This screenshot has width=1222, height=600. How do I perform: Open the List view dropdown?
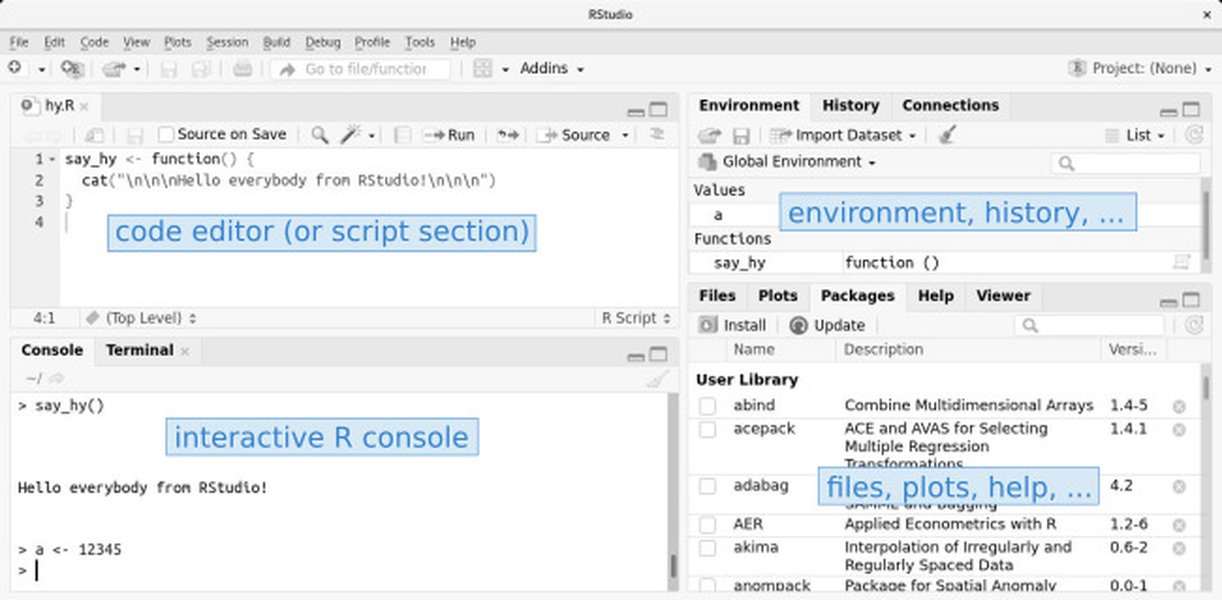[1136, 135]
